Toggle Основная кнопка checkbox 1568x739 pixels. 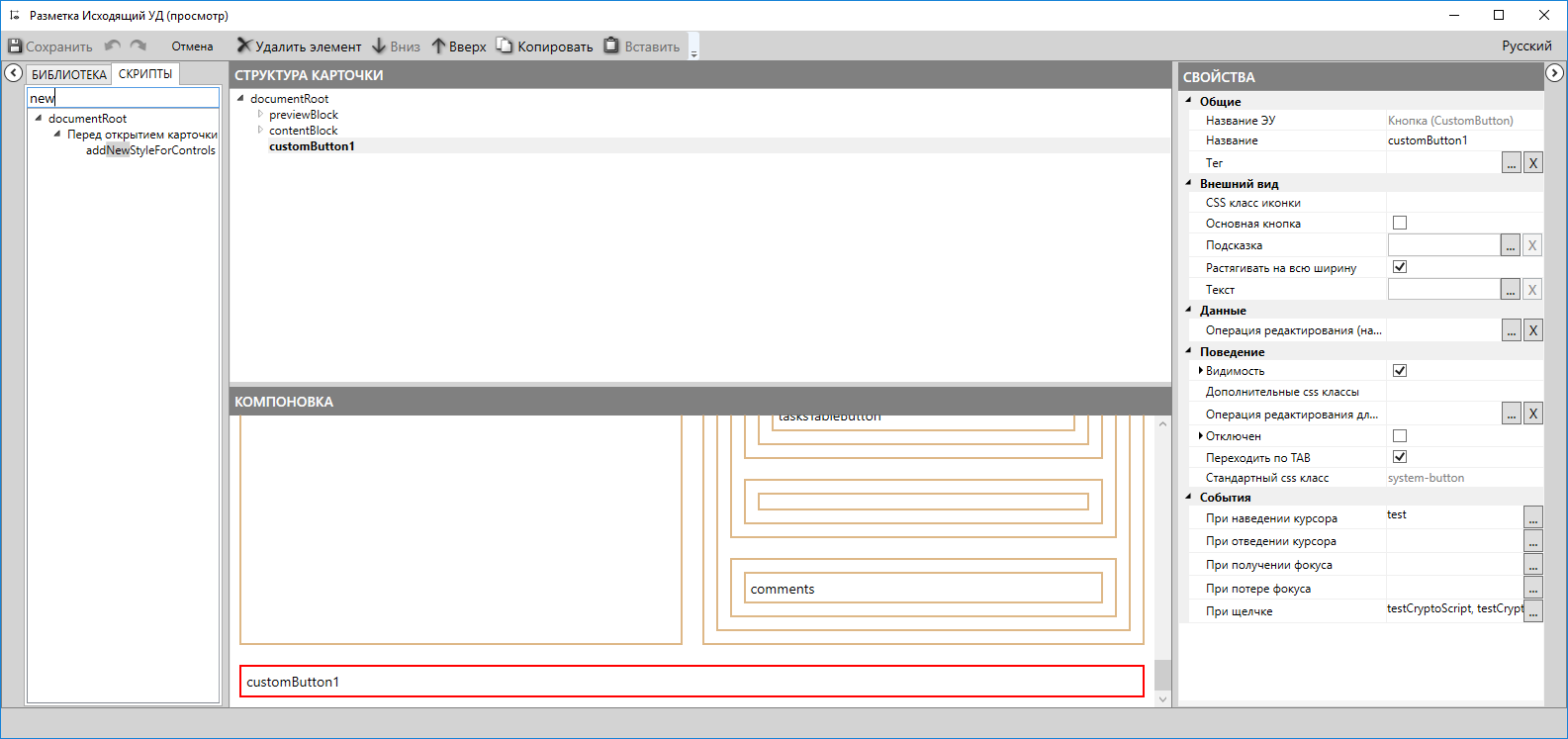click(1400, 223)
